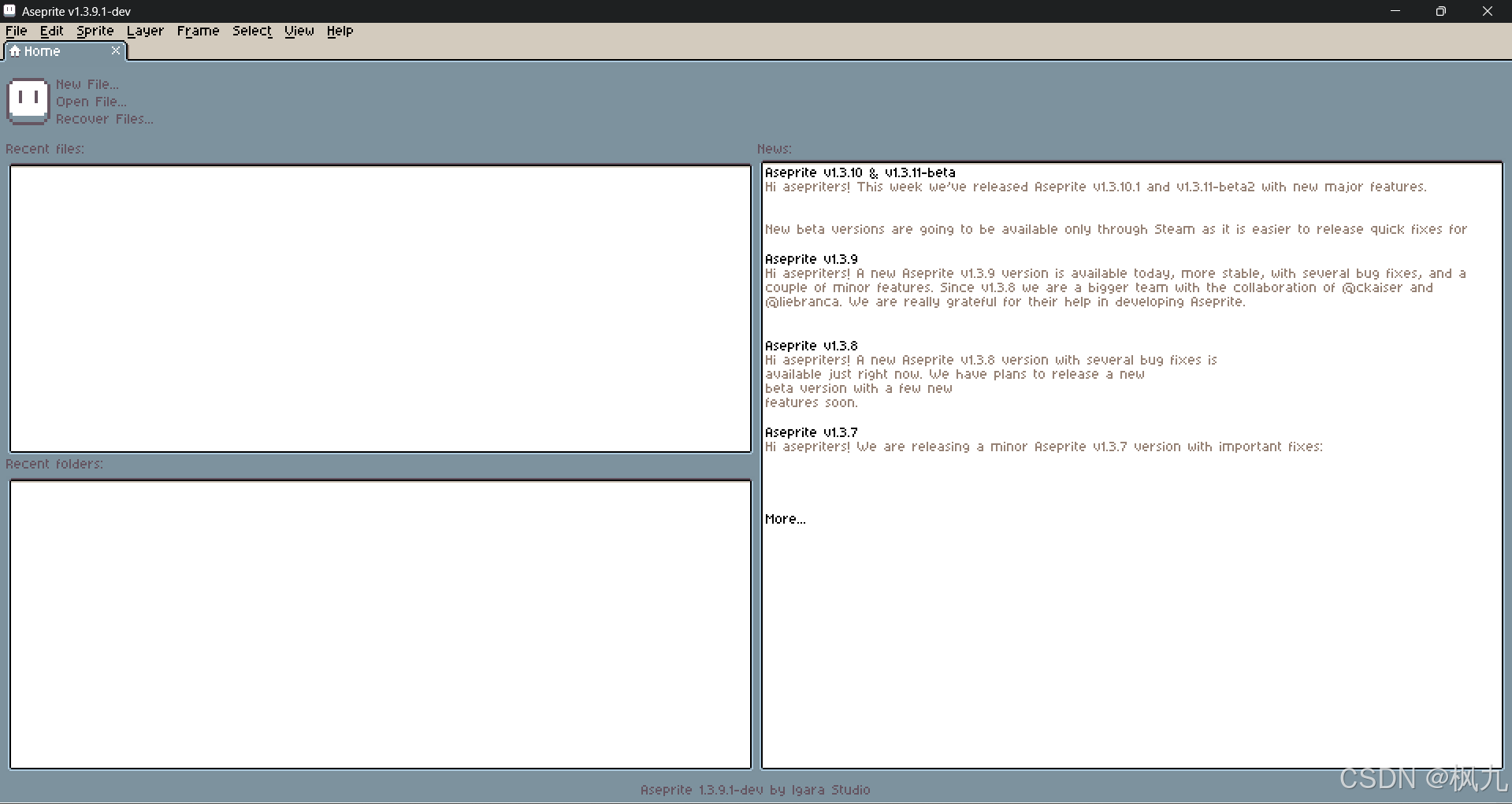The image size is (1512, 804).
Task: Click the More... news link
Action: [786, 519]
